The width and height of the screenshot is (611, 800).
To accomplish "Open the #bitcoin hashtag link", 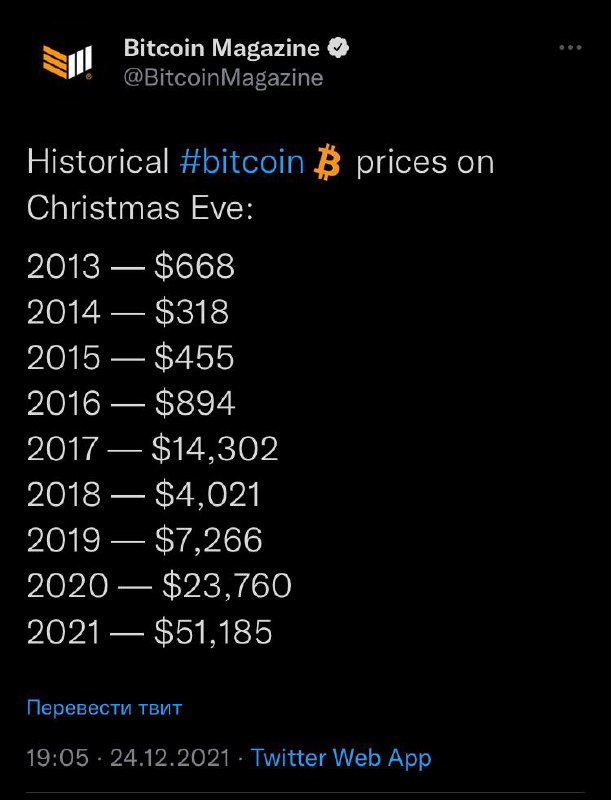I will click(x=243, y=162).
